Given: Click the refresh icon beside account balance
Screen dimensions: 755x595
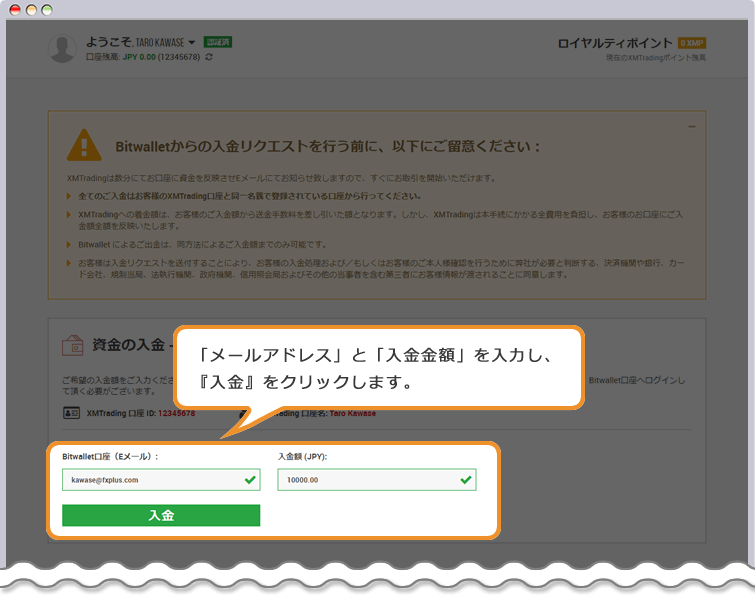Looking at the screenshot, I should 208,58.
